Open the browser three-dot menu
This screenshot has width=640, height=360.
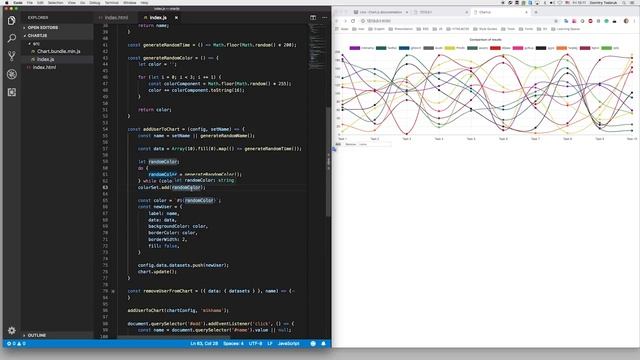635,21
